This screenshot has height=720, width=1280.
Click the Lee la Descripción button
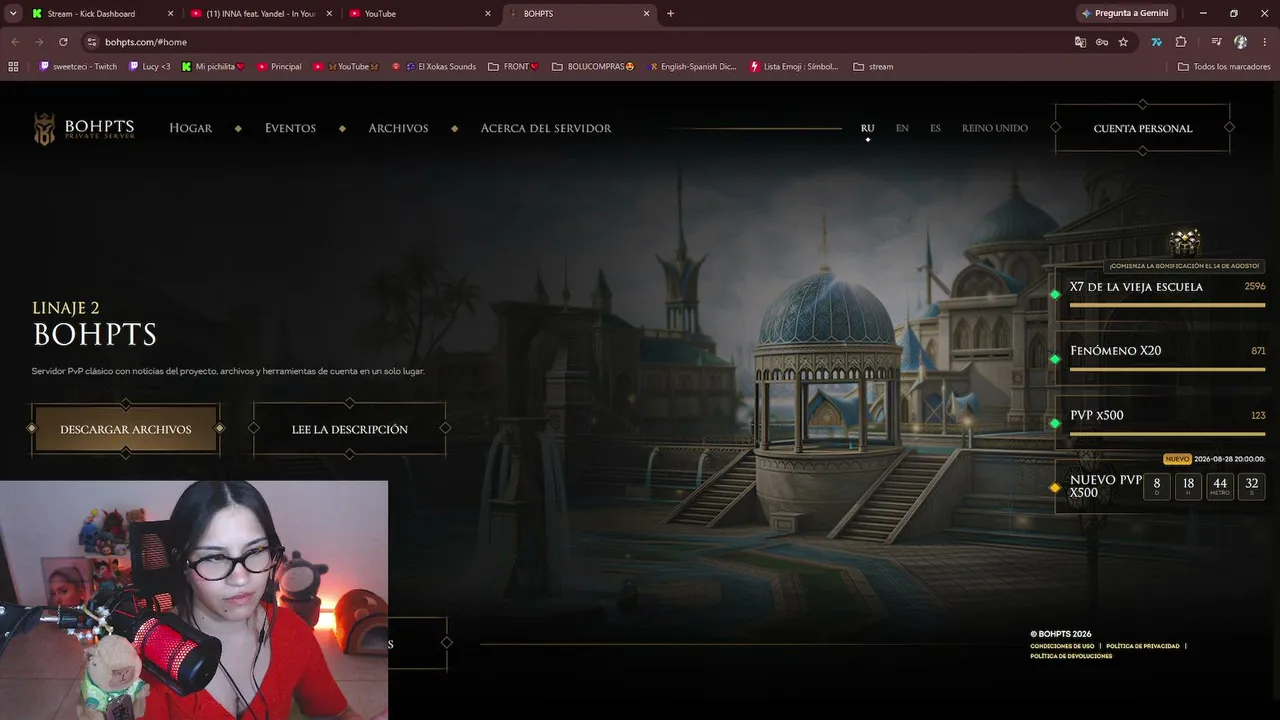350,429
